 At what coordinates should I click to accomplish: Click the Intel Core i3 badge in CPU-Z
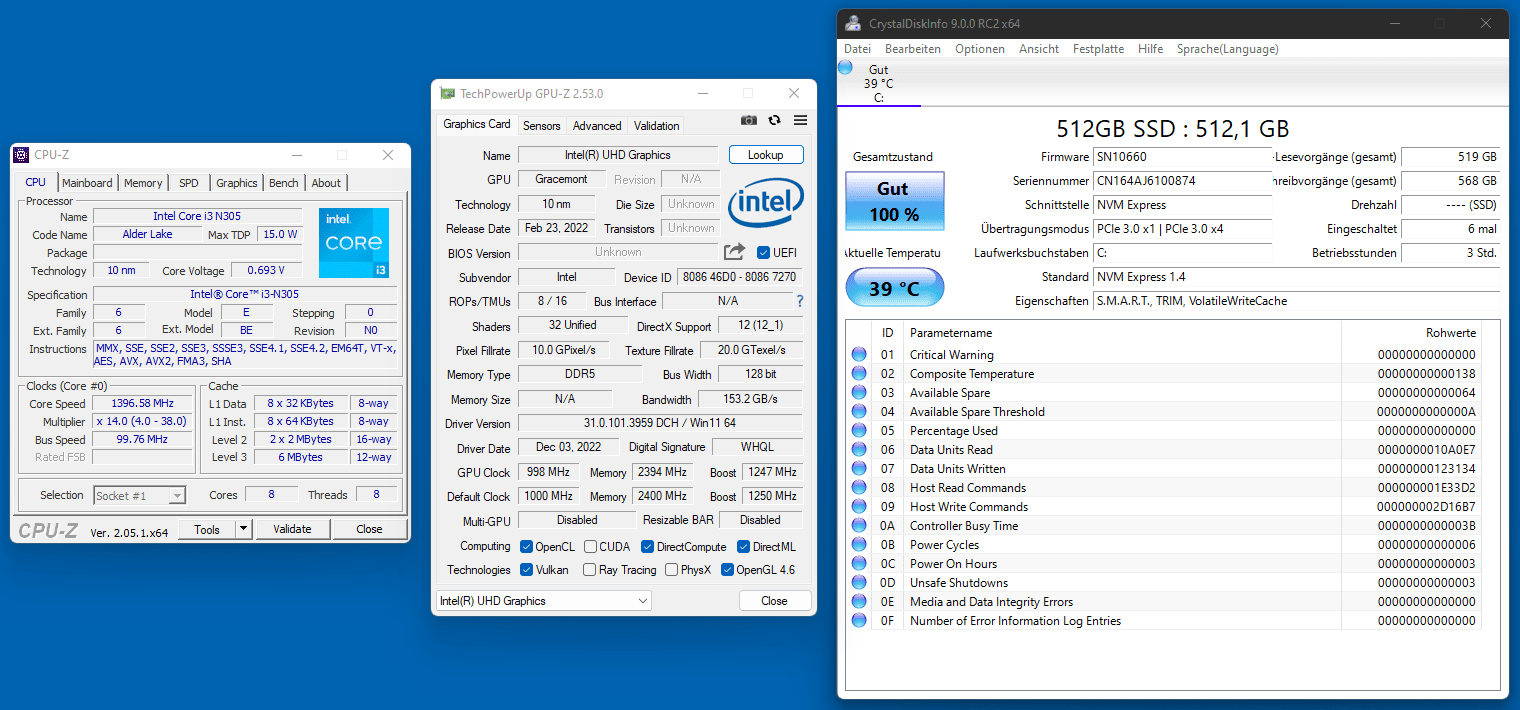pyautogui.click(x=354, y=243)
